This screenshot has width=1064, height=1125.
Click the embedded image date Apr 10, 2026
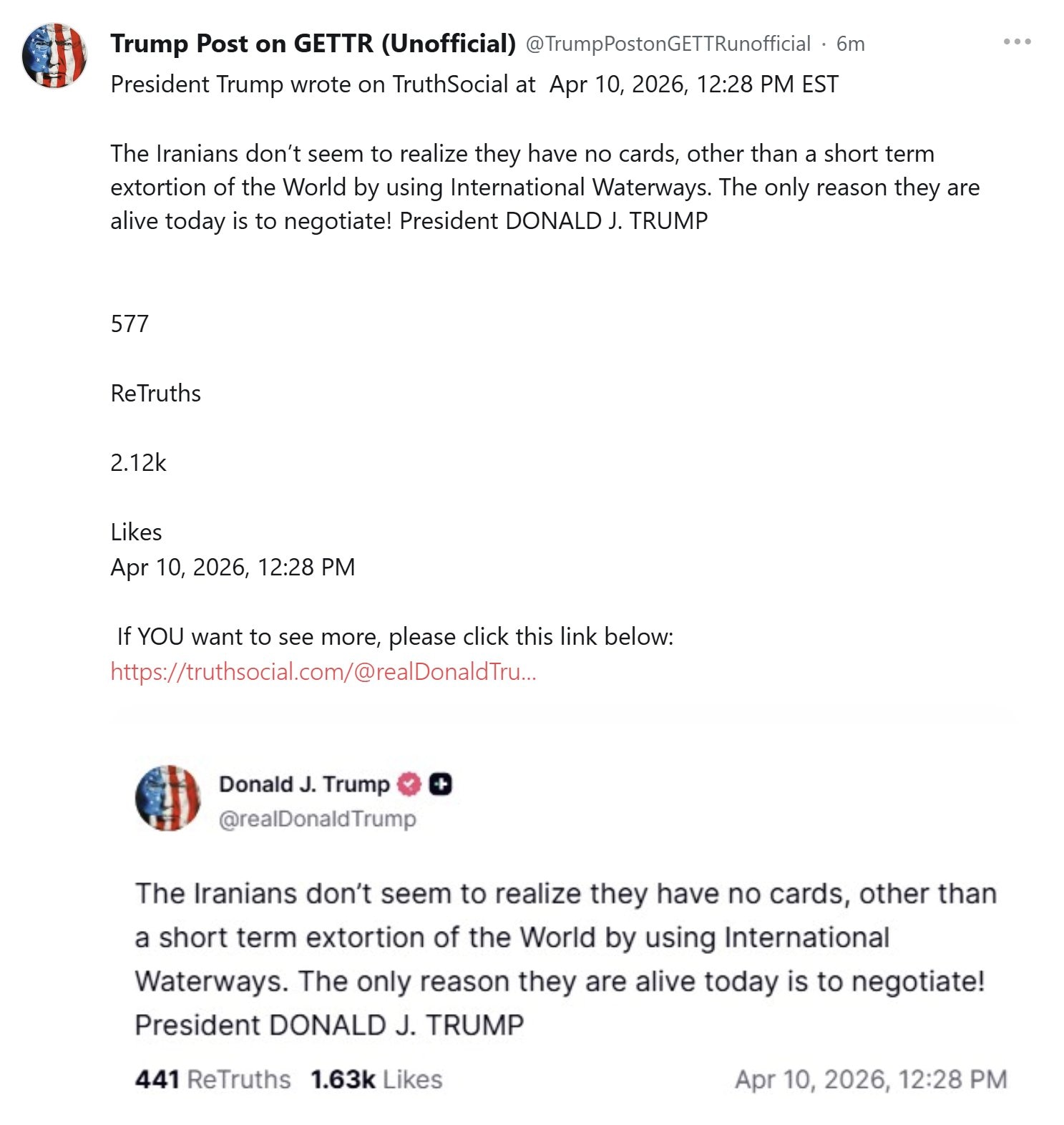[870, 1079]
